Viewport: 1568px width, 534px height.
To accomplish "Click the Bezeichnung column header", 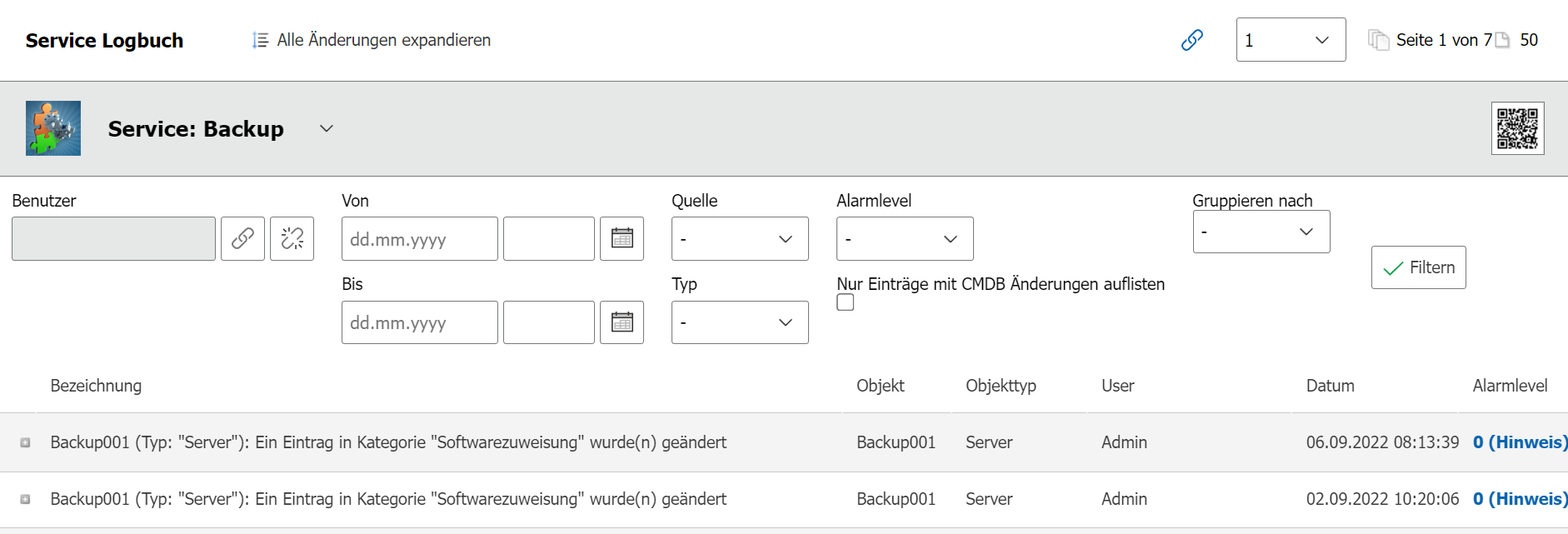I will coord(96,386).
